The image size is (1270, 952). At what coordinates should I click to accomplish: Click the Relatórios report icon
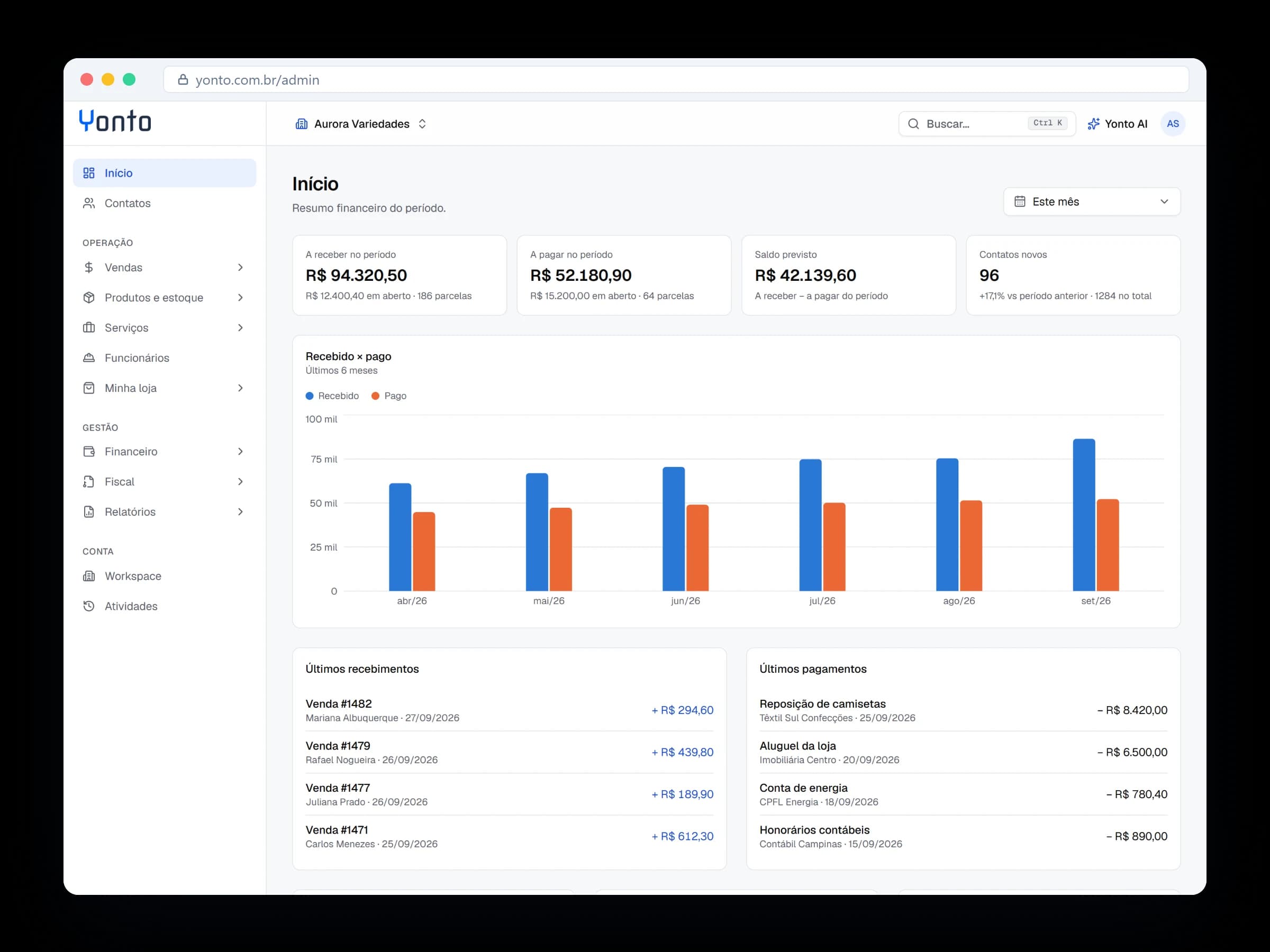click(x=89, y=512)
